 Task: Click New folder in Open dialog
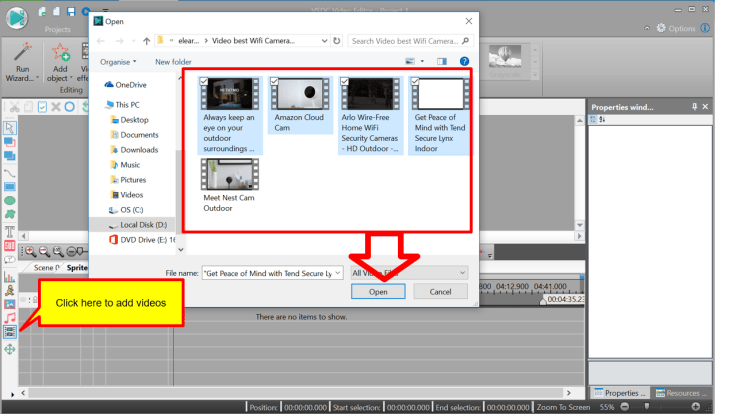click(x=173, y=61)
